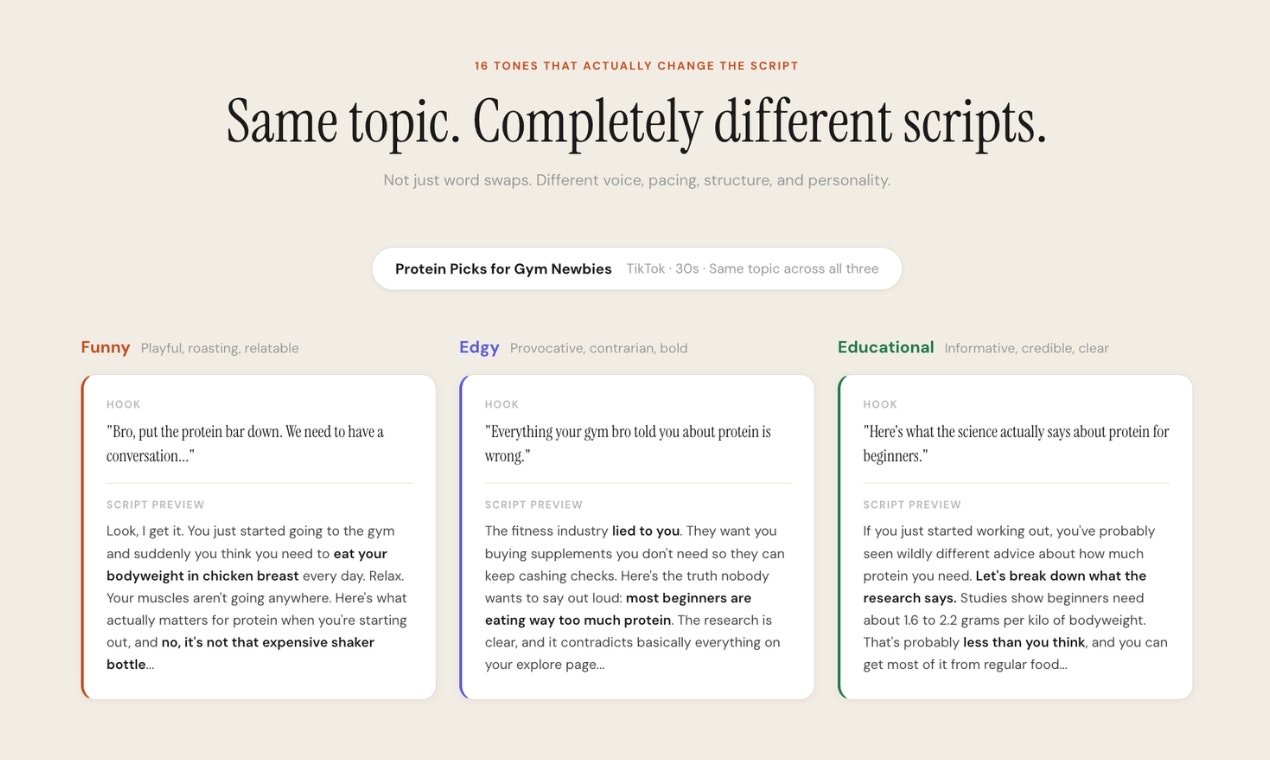Click HOOK on the Educational card
The width and height of the screenshot is (1270, 760).
point(880,404)
